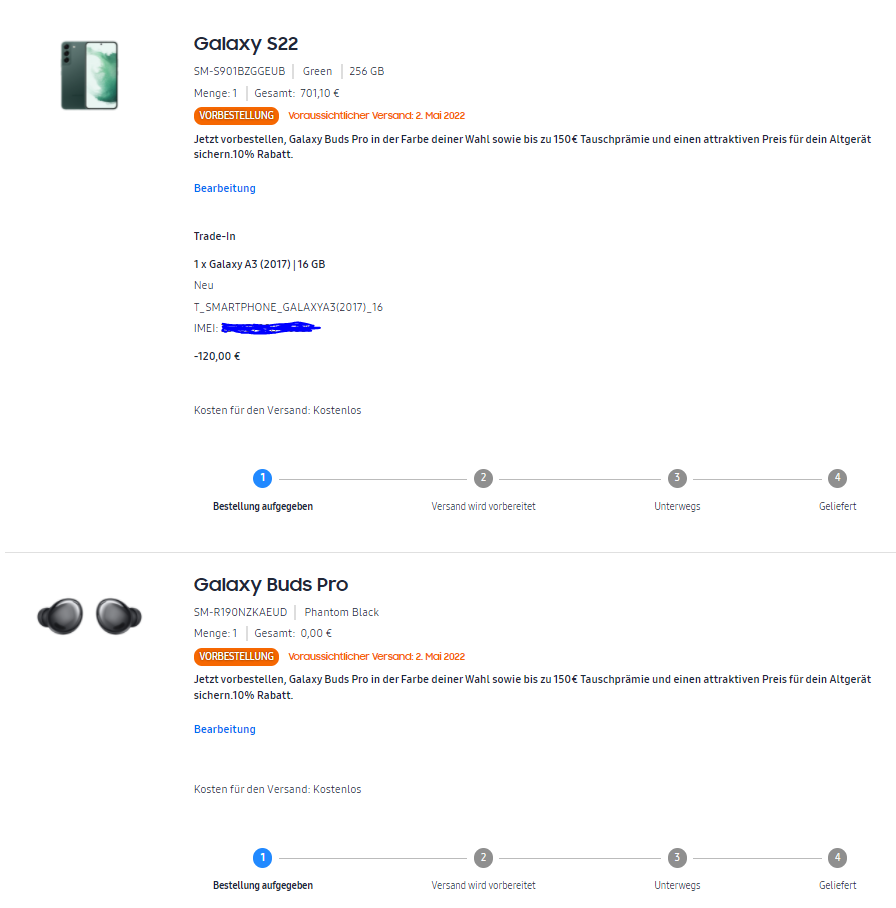Open Bearbeitung link under Galaxy S22
Viewport: 896px width, 908px height.
[225, 188]
